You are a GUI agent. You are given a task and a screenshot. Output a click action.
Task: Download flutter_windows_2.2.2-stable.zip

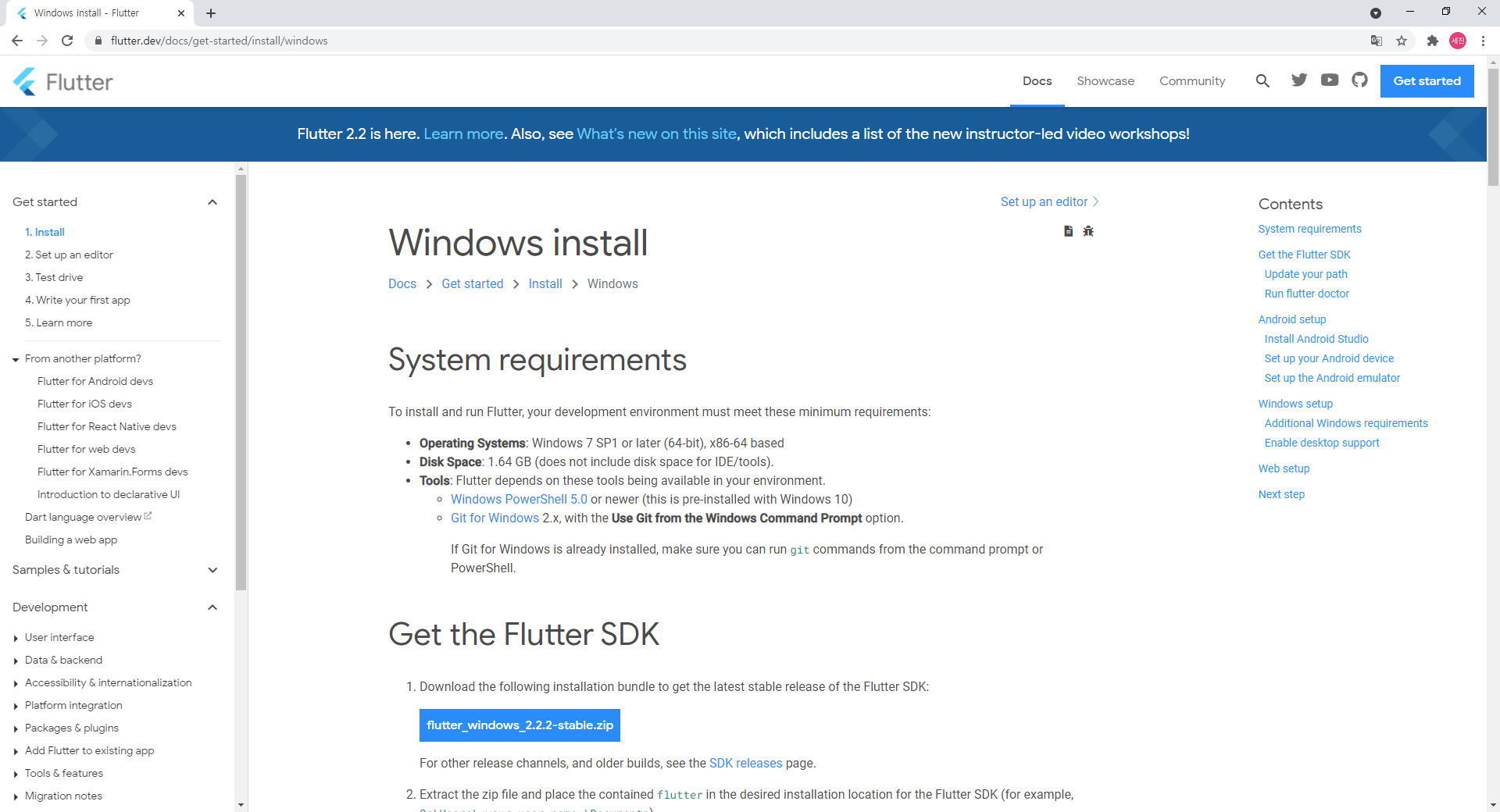520,725
